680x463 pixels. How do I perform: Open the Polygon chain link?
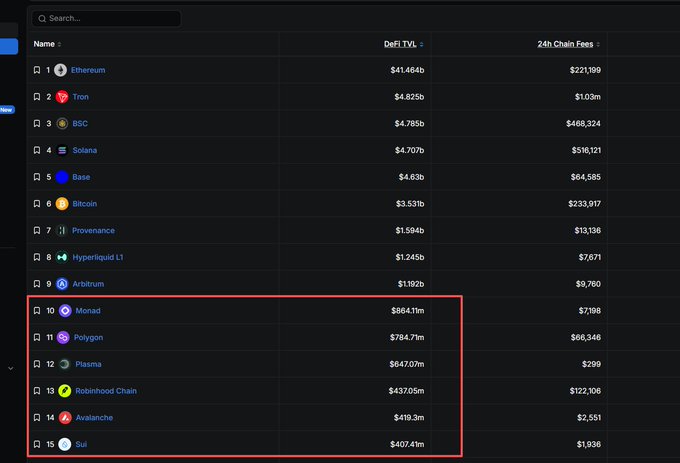(x=88, y=338)
